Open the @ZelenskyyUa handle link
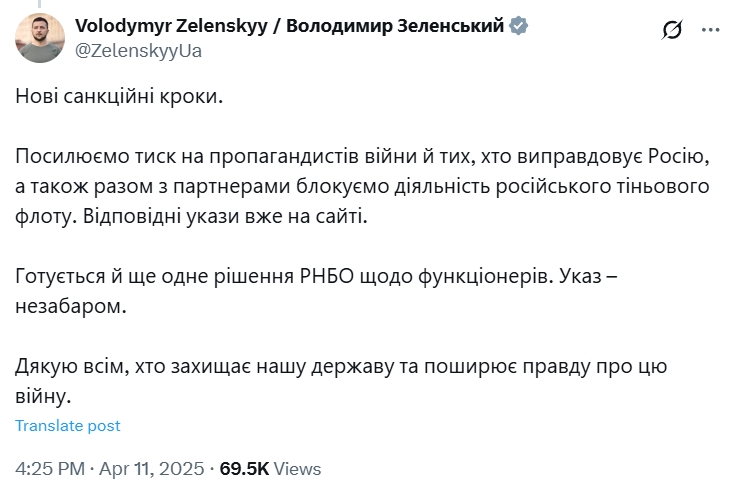Image resolution: width=733 pixels, height=492 pixels. point(138,51)
